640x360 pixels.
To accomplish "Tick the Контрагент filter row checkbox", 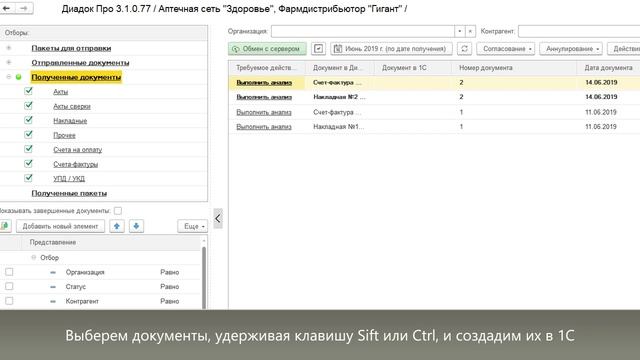I will point(9,301).
